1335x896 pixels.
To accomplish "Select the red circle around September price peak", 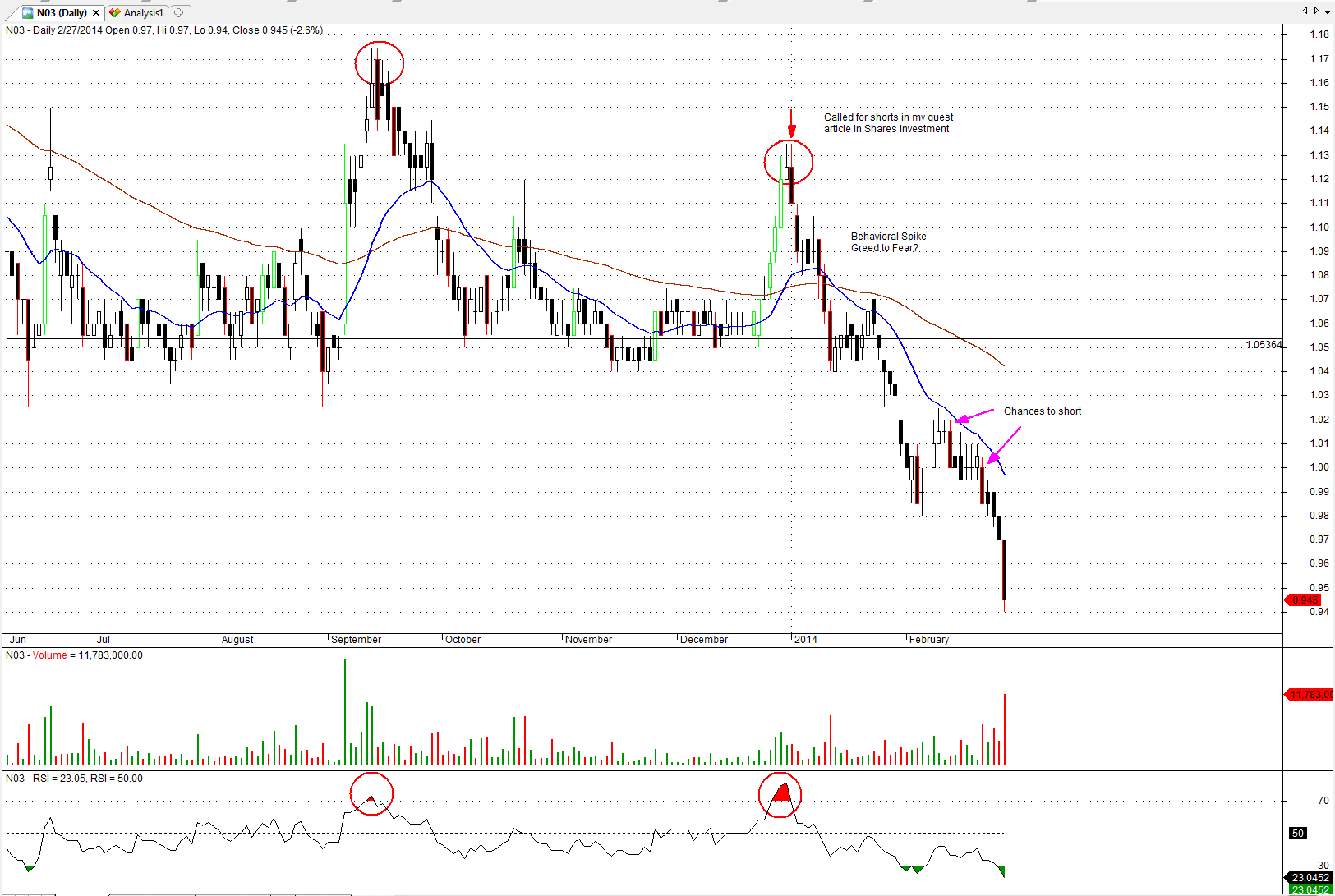I will pos(379,63).
